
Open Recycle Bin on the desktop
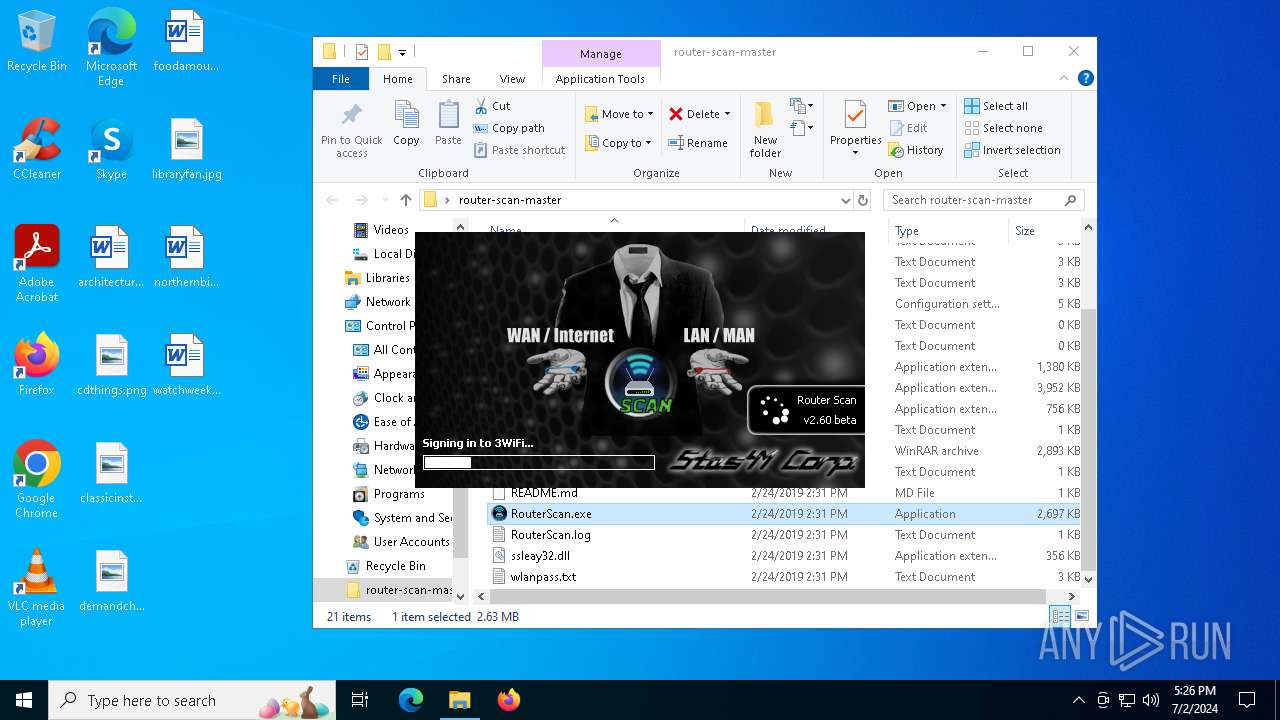tap(37, 43)
